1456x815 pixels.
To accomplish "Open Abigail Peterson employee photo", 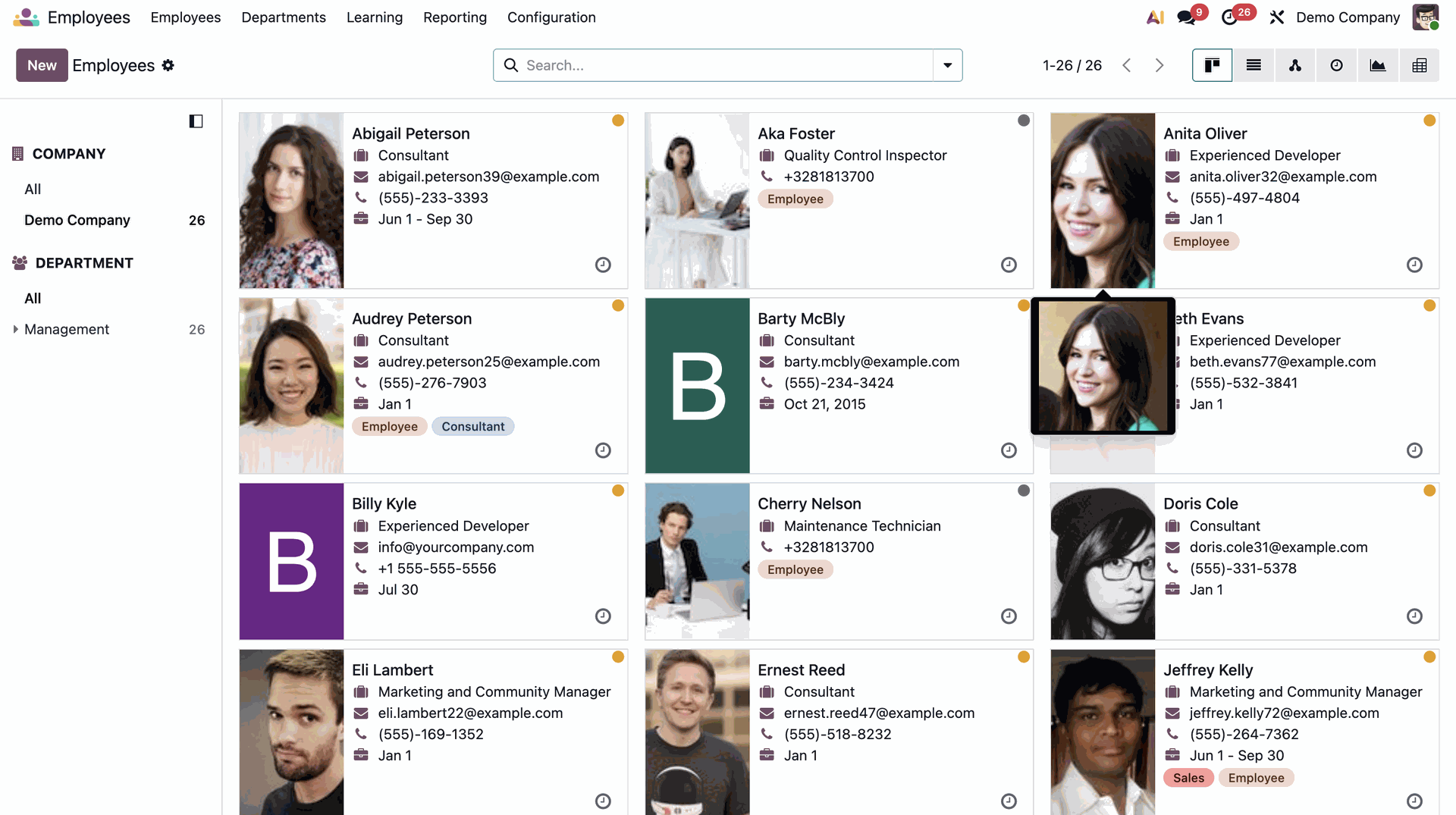I will [291, 201].
